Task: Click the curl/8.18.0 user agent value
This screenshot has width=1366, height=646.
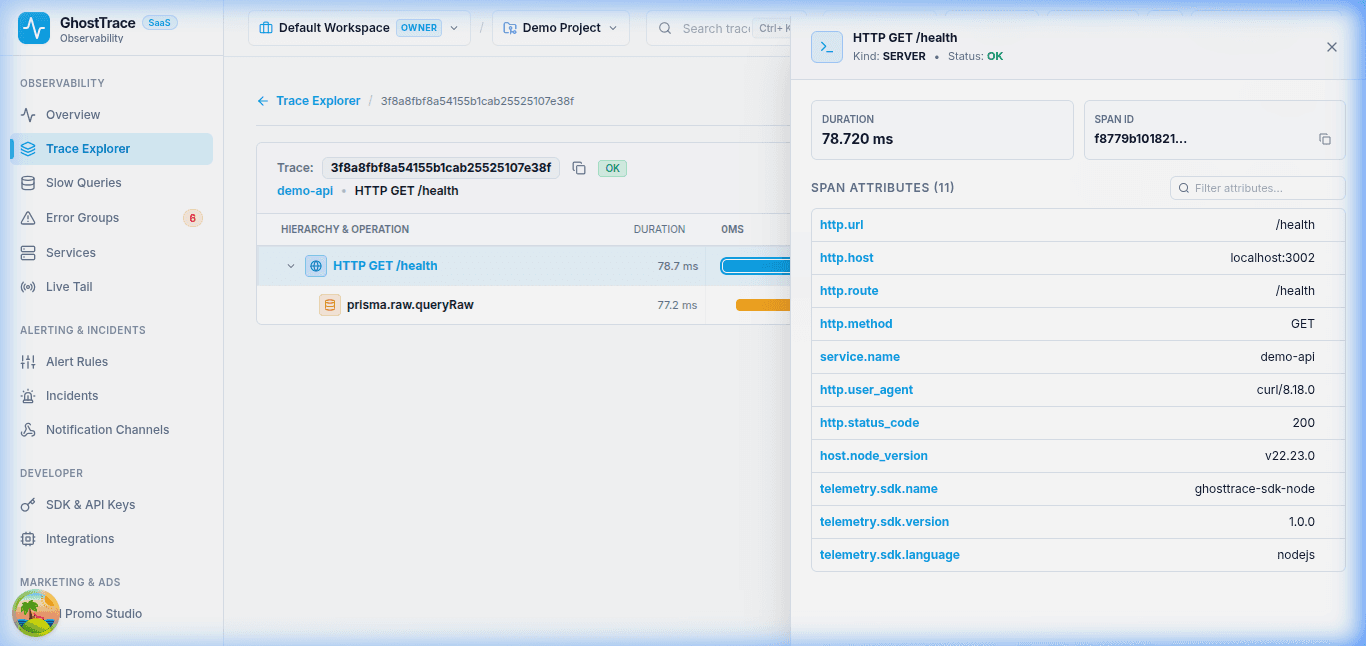Action: pyautogui.click(x=1286, y=390)
